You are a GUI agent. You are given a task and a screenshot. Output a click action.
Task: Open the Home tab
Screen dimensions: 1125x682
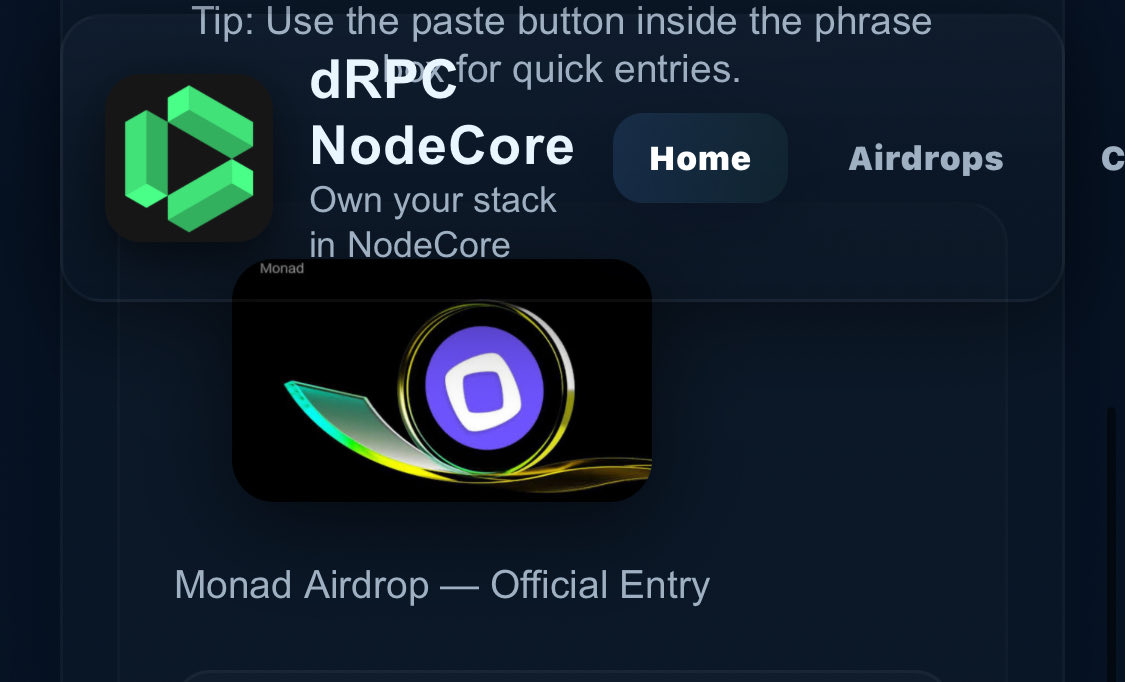pos(700,158)
